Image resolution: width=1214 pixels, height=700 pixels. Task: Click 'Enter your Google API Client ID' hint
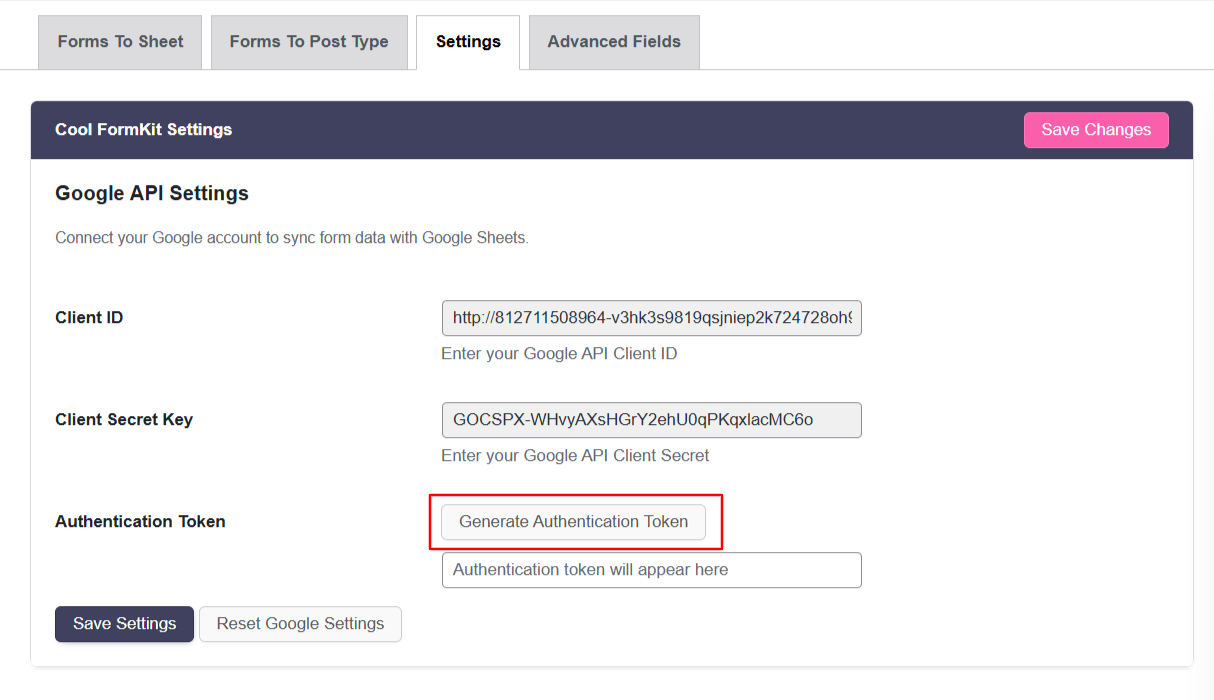point(559,354)
